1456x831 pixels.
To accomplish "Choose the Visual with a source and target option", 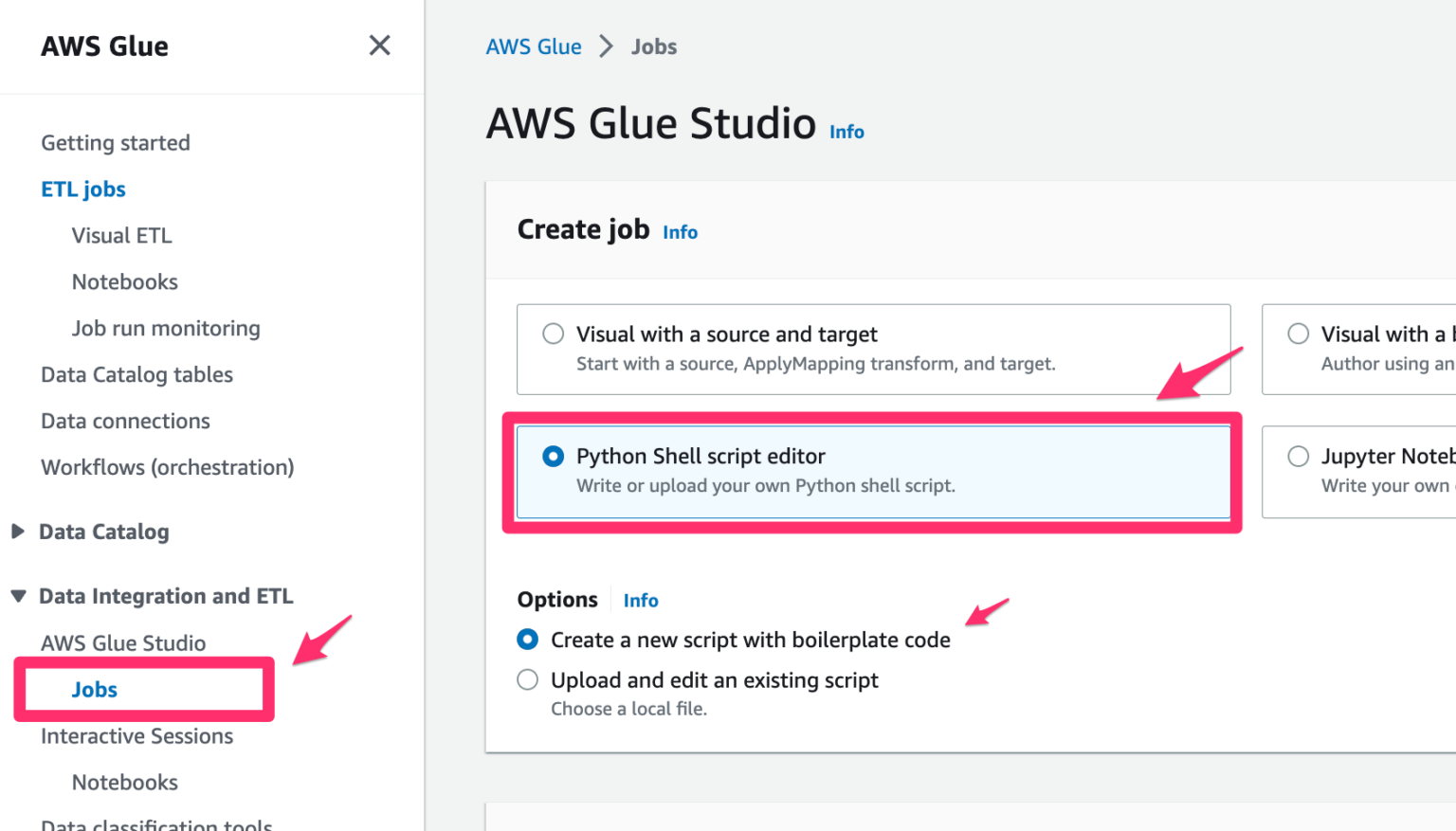I will pos(553,334).
